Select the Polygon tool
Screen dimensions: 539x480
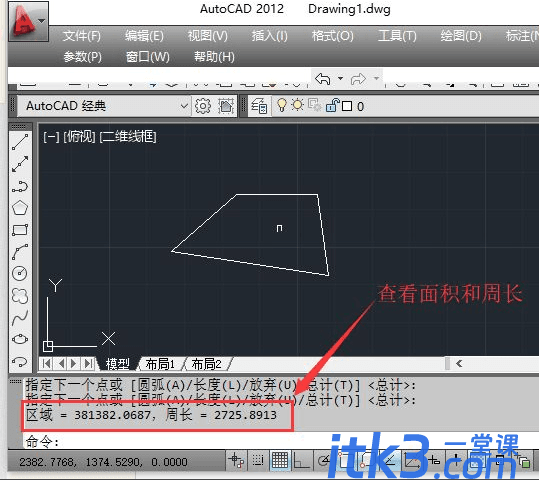tap(20, 208)
